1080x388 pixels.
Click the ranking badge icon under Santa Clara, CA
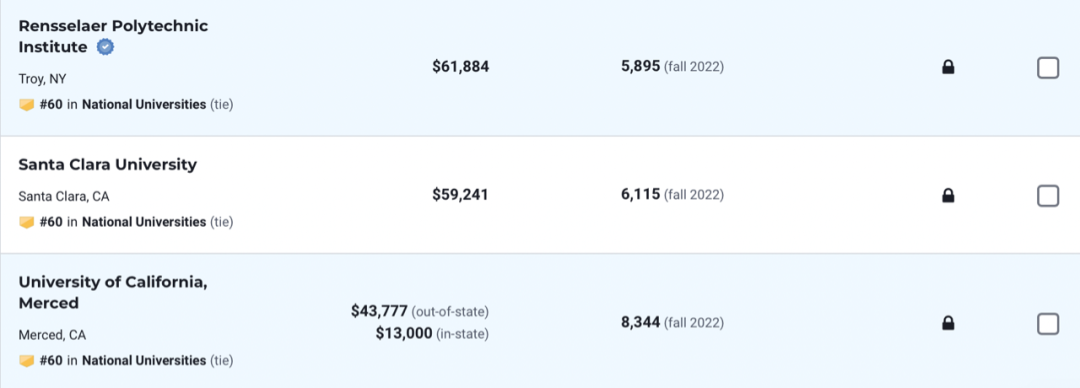[x=26, y=222]
